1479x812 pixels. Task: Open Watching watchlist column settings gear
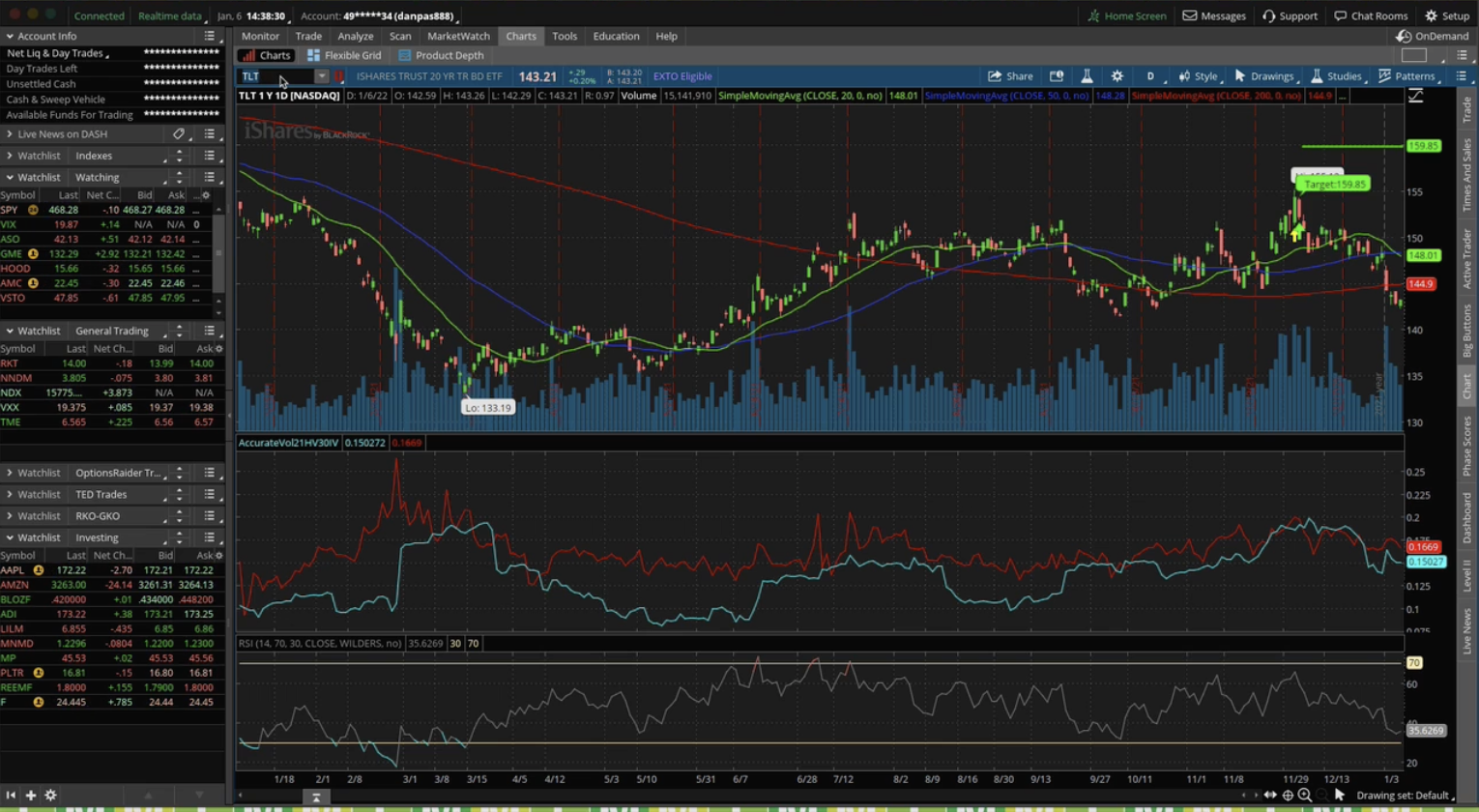coord(205,195)
